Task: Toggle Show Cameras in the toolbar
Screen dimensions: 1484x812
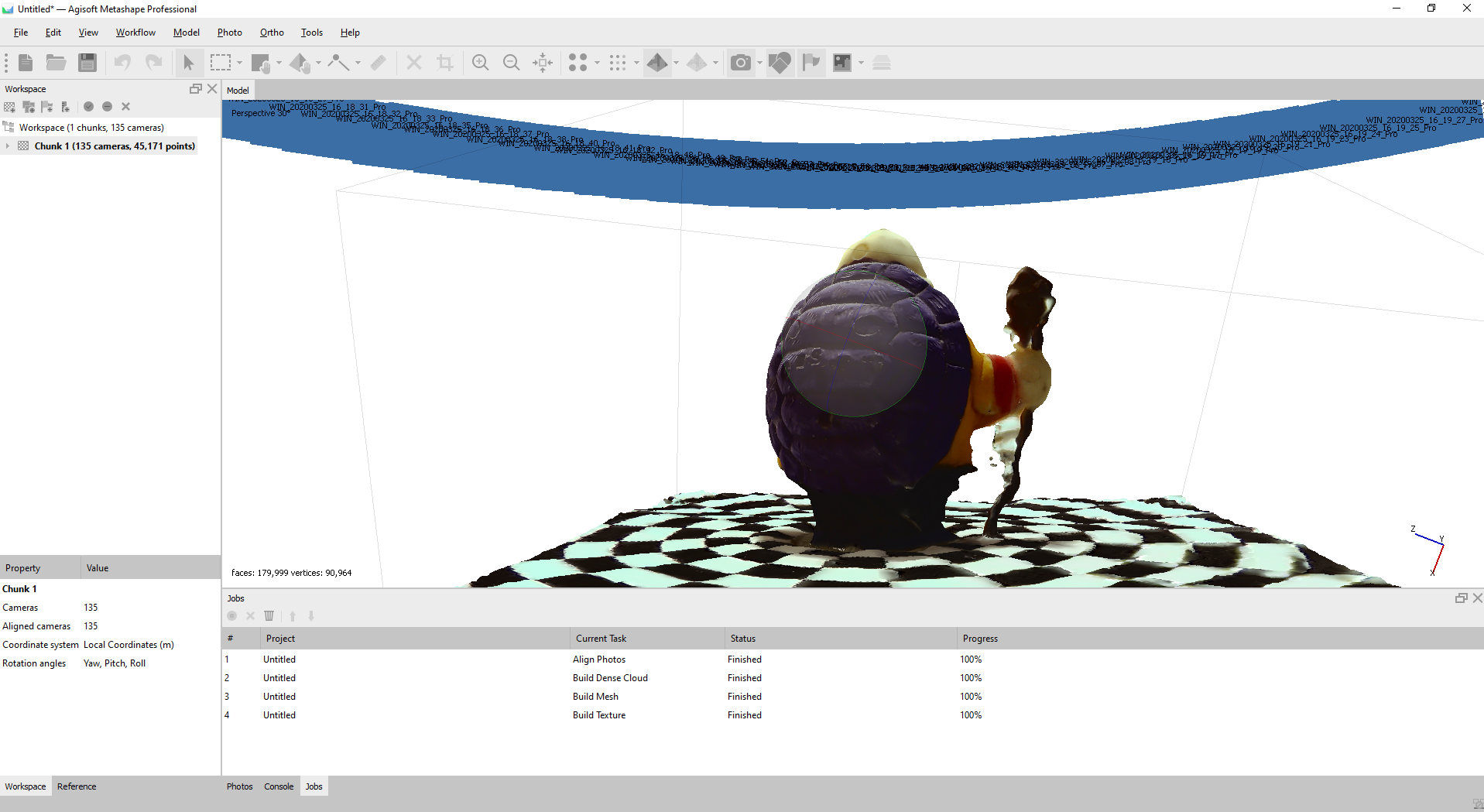Action: pyautogui.click(x=741, y=63)
